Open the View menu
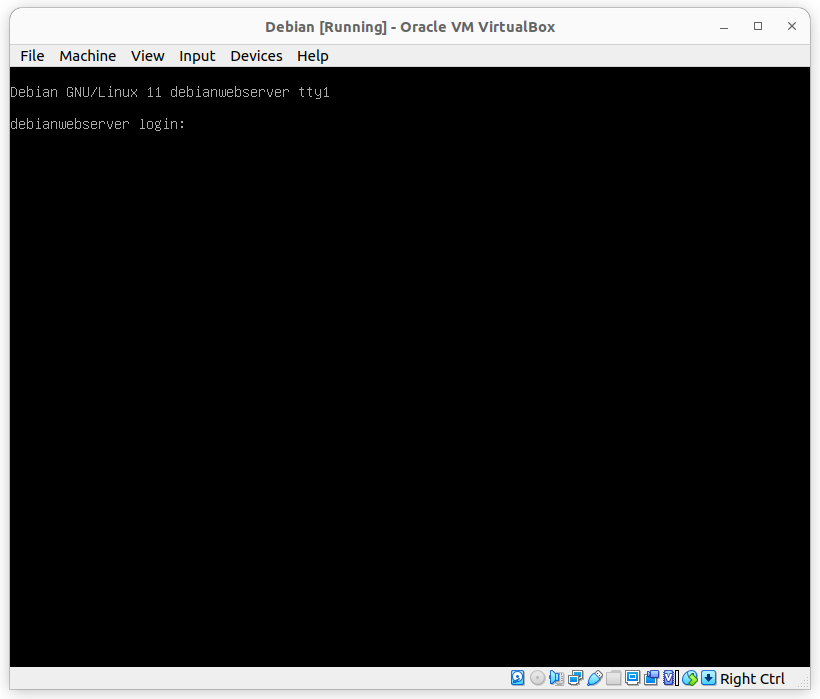 [147, 56]
